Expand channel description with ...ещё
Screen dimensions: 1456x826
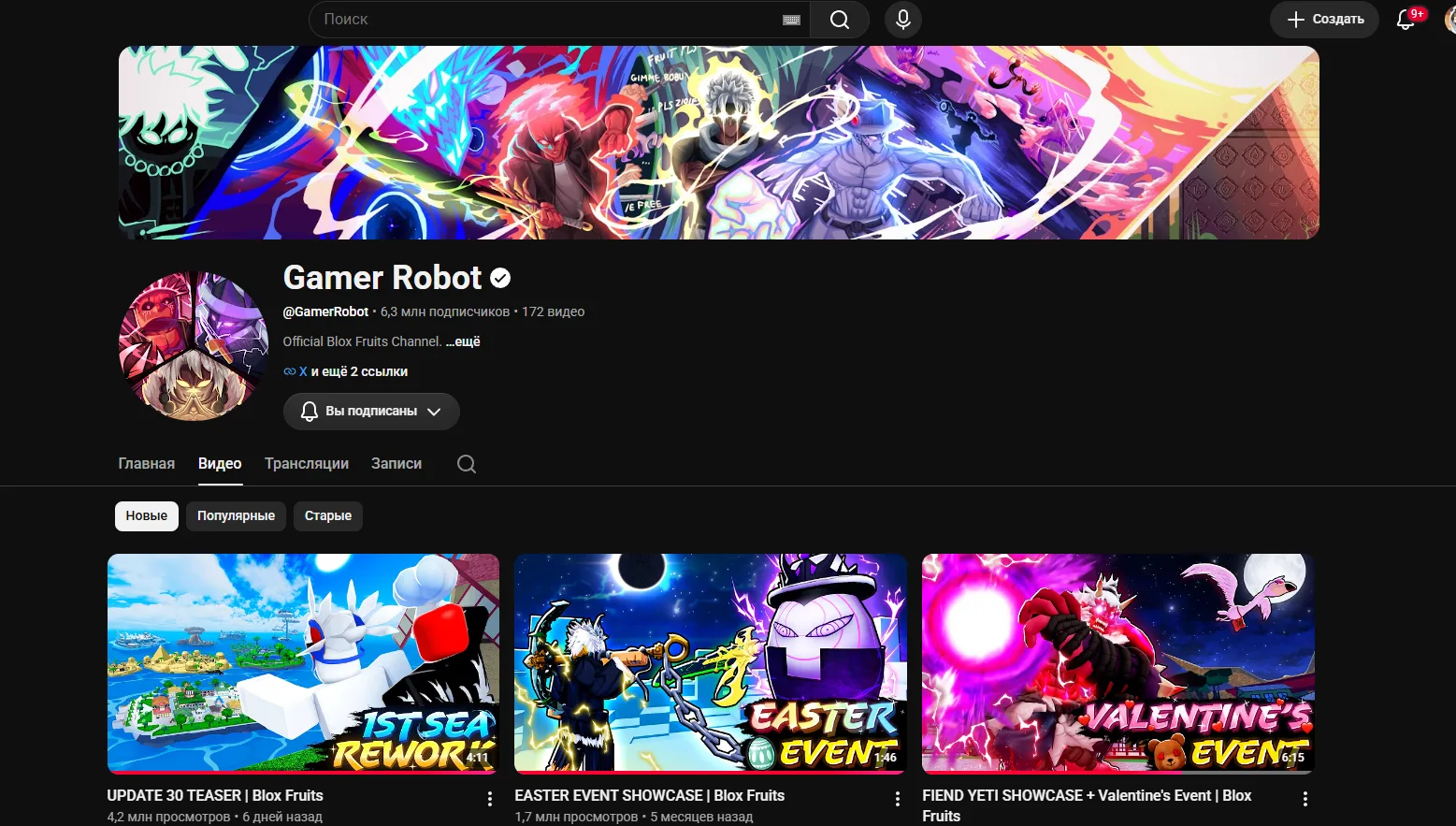tap(463, 341)
